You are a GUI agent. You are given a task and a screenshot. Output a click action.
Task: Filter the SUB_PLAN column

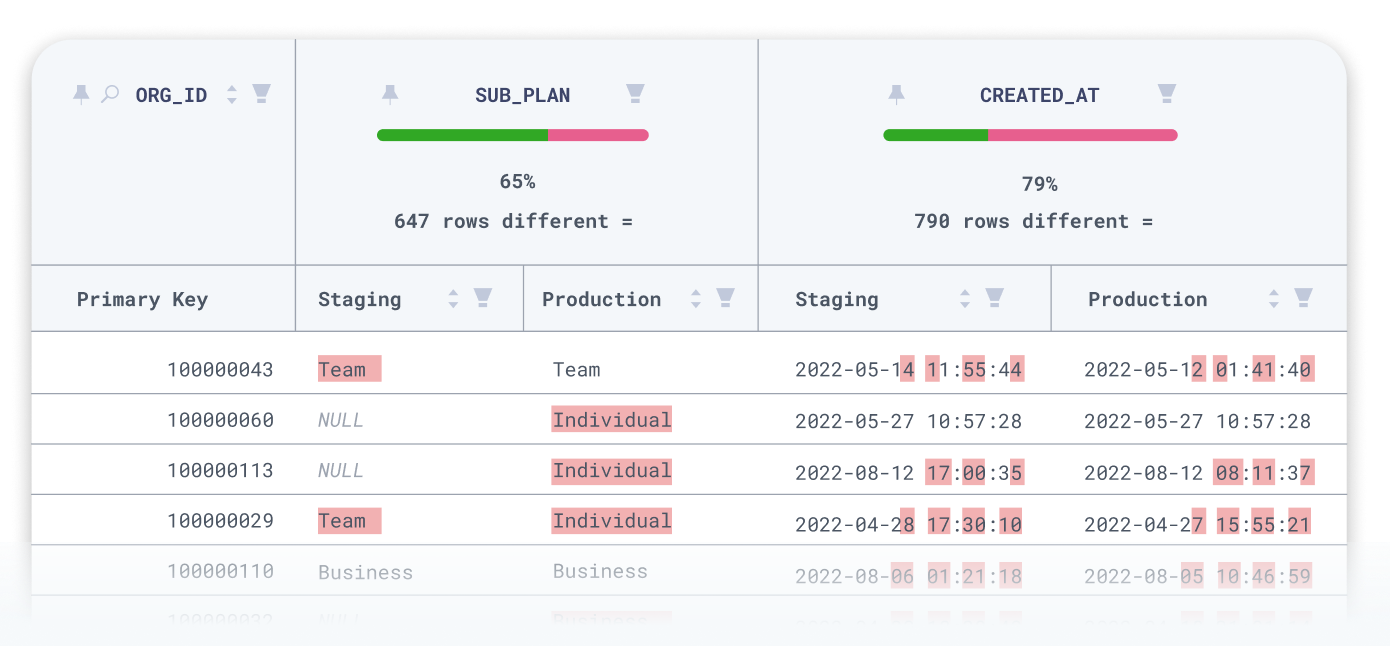(x=635, y=93)
